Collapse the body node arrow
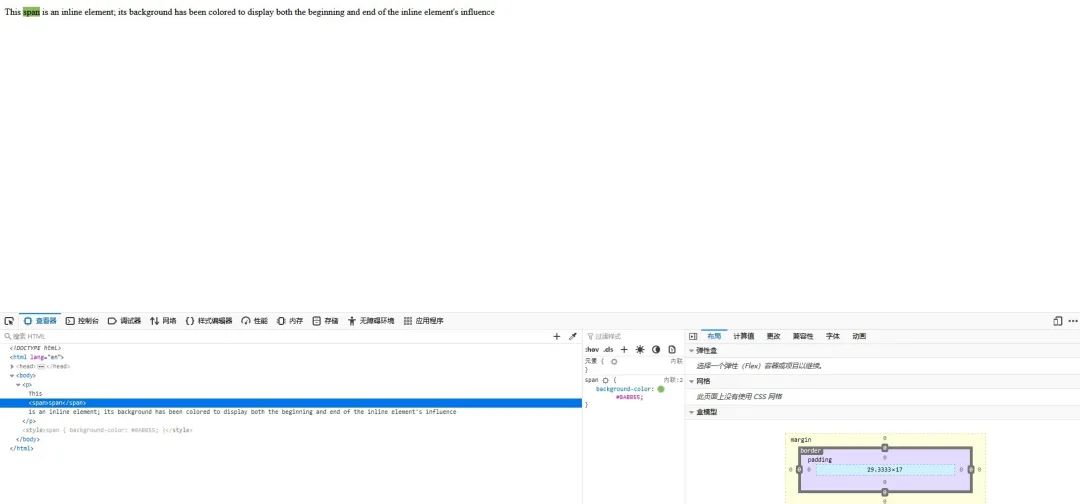Viewport: 1080px width, 504px height. 12,376
